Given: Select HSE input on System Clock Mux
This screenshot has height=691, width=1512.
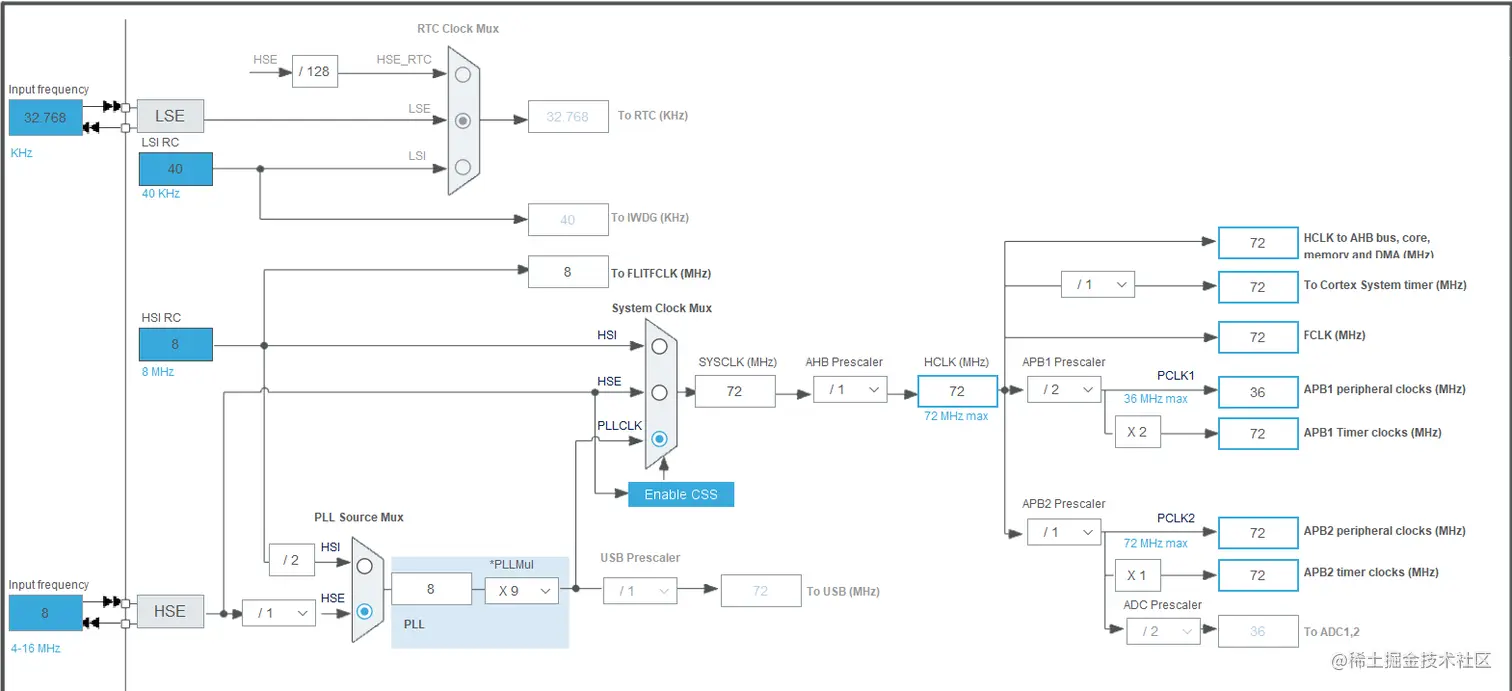Looking at the screenshot, I should click(x=659, y=391).
